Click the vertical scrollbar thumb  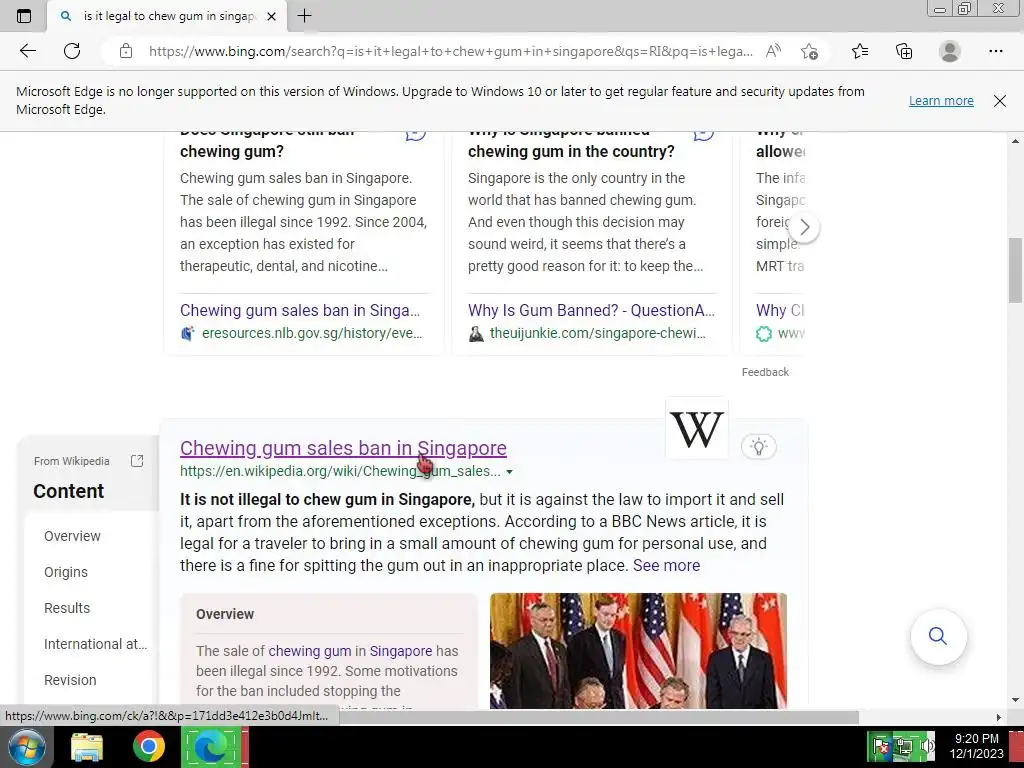[x=1015, y=270]
